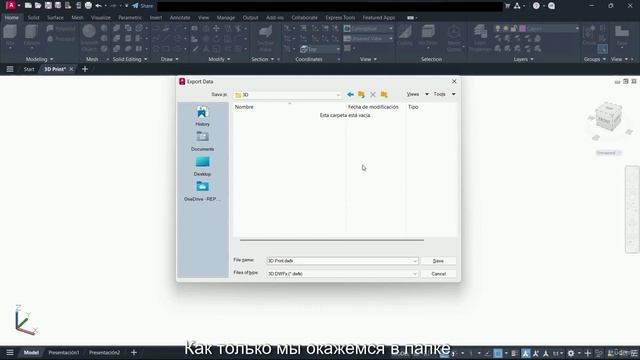Open the Desktop shortcut in the places sidebar
The width and height of the screenshot is (640, 360).
(x=202, y=166)
